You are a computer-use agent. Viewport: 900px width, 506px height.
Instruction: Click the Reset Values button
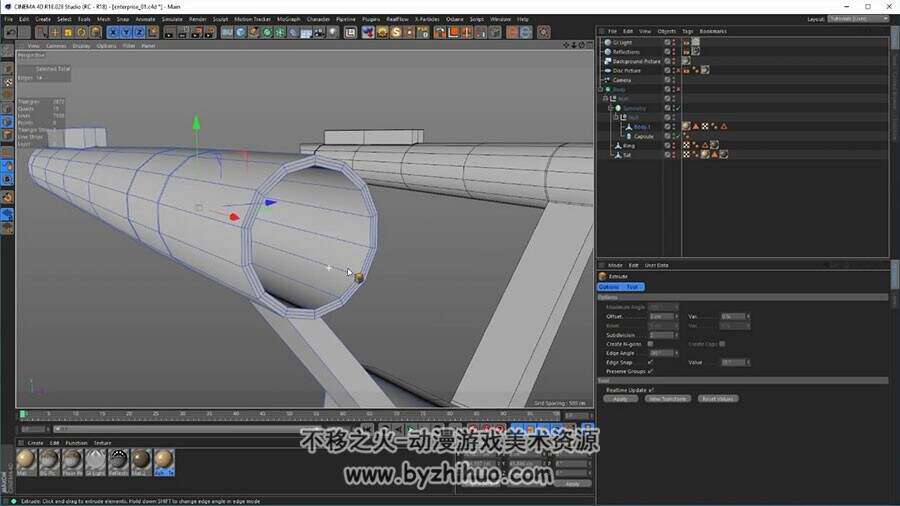click(717, 399)
